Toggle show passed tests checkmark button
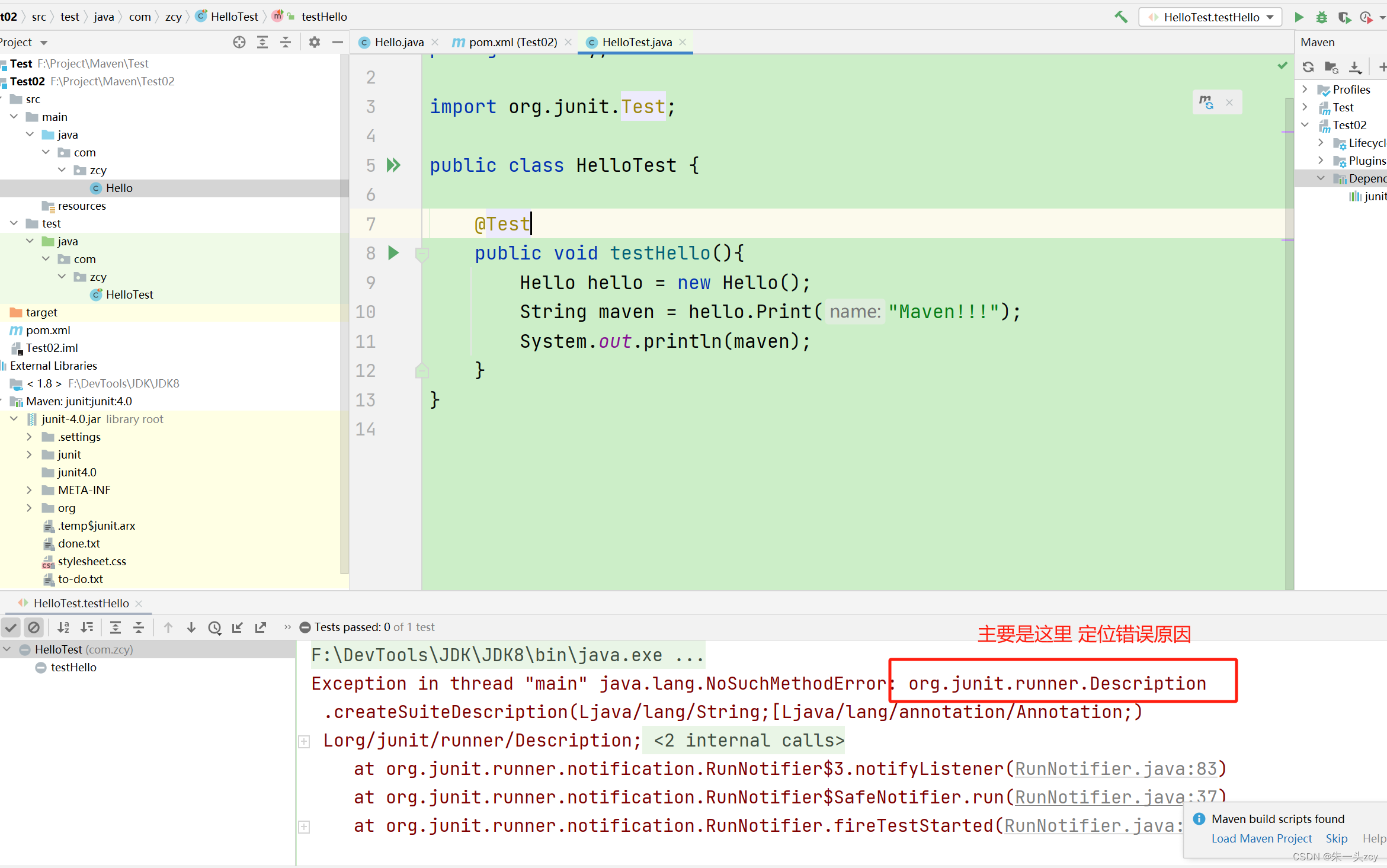1387x868 pixels. pyautogui.click(x=11, y=627)
